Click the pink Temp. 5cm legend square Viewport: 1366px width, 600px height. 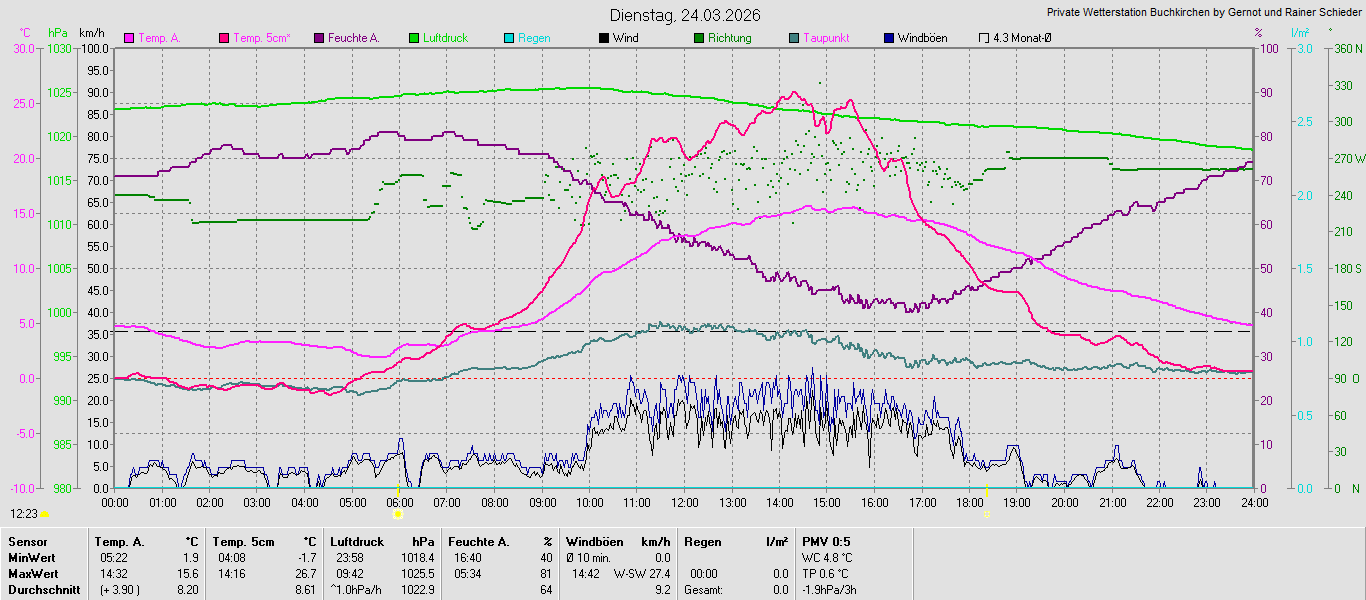click(x=224, y=38)
